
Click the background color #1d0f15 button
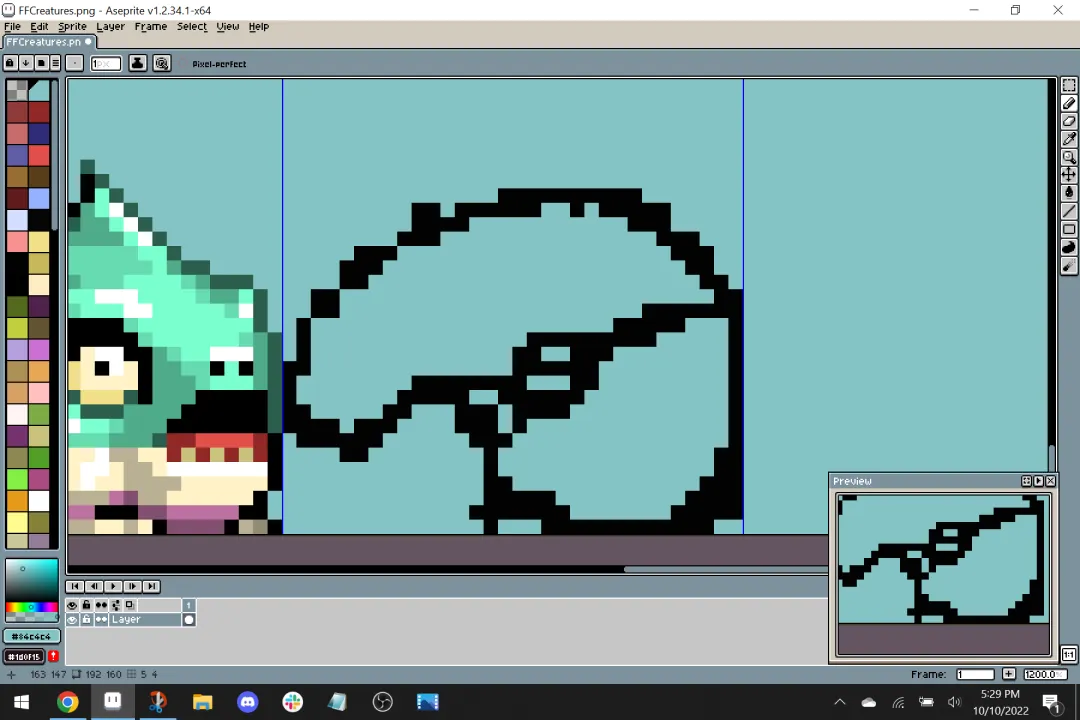(x=24, y=657)
